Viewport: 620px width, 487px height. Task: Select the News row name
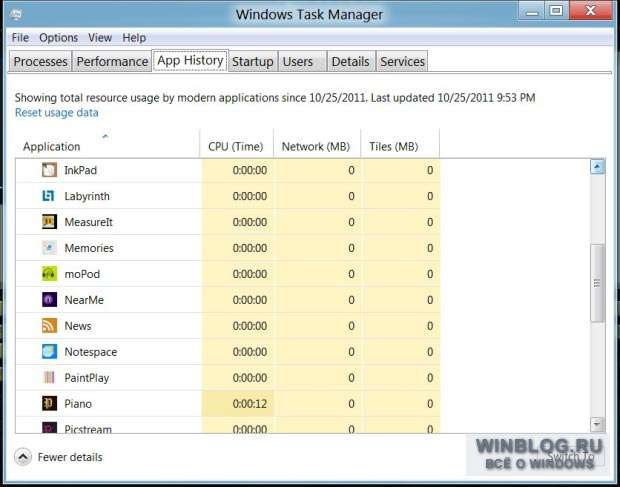pyautogui.click(x=78, y=326)
